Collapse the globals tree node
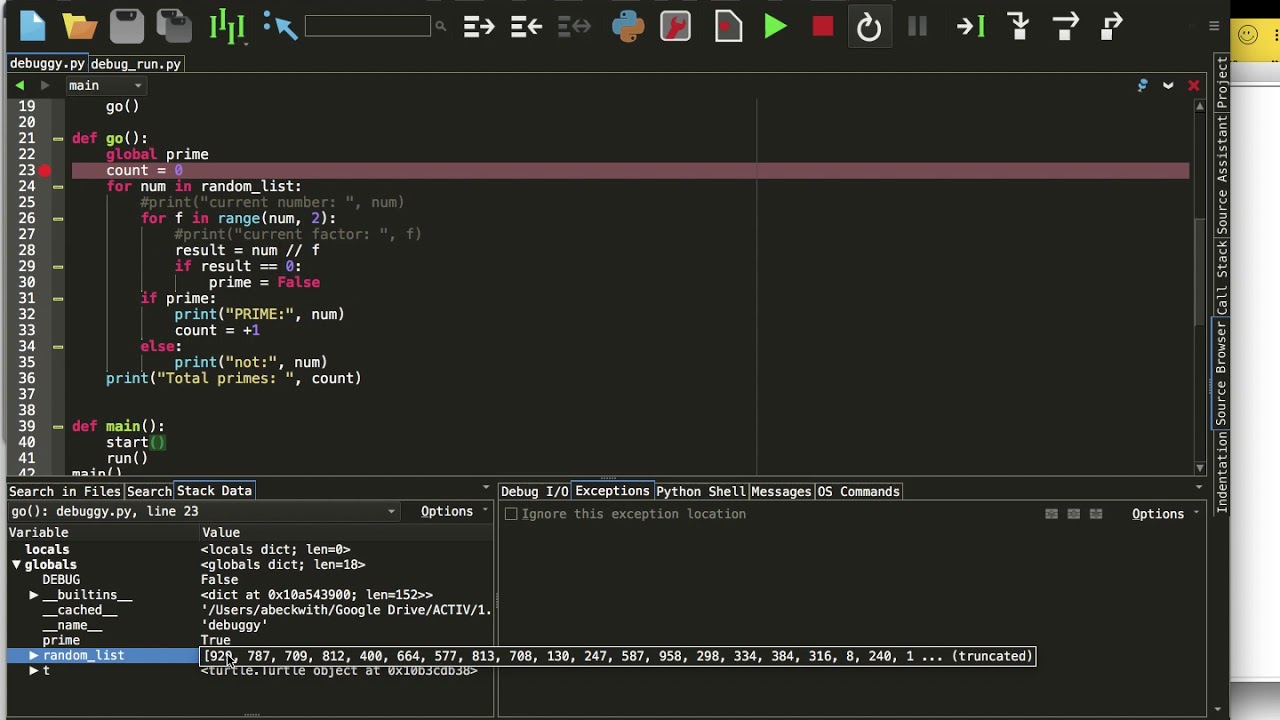 point(16,565)
